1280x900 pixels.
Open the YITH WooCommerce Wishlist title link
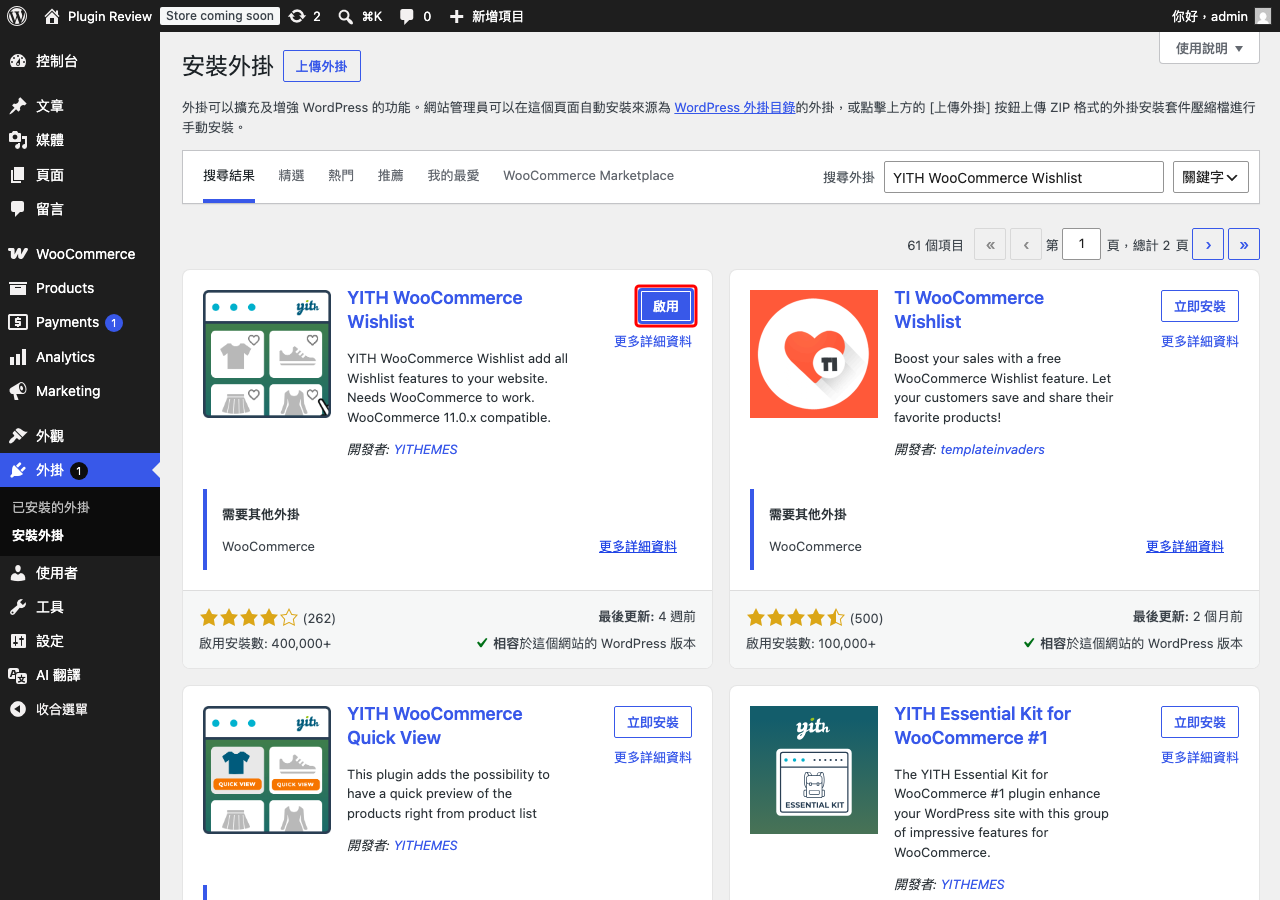coord(435,310)
